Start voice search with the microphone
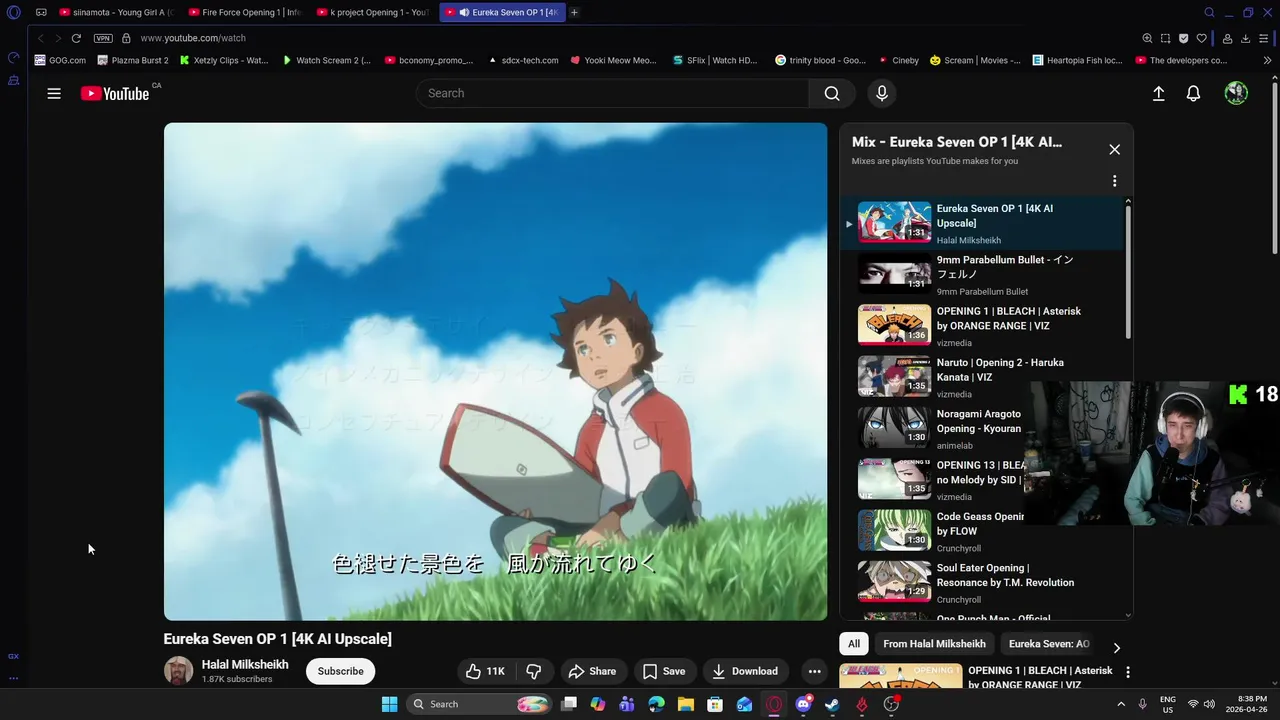1280x720 pixels. [881, 93]
